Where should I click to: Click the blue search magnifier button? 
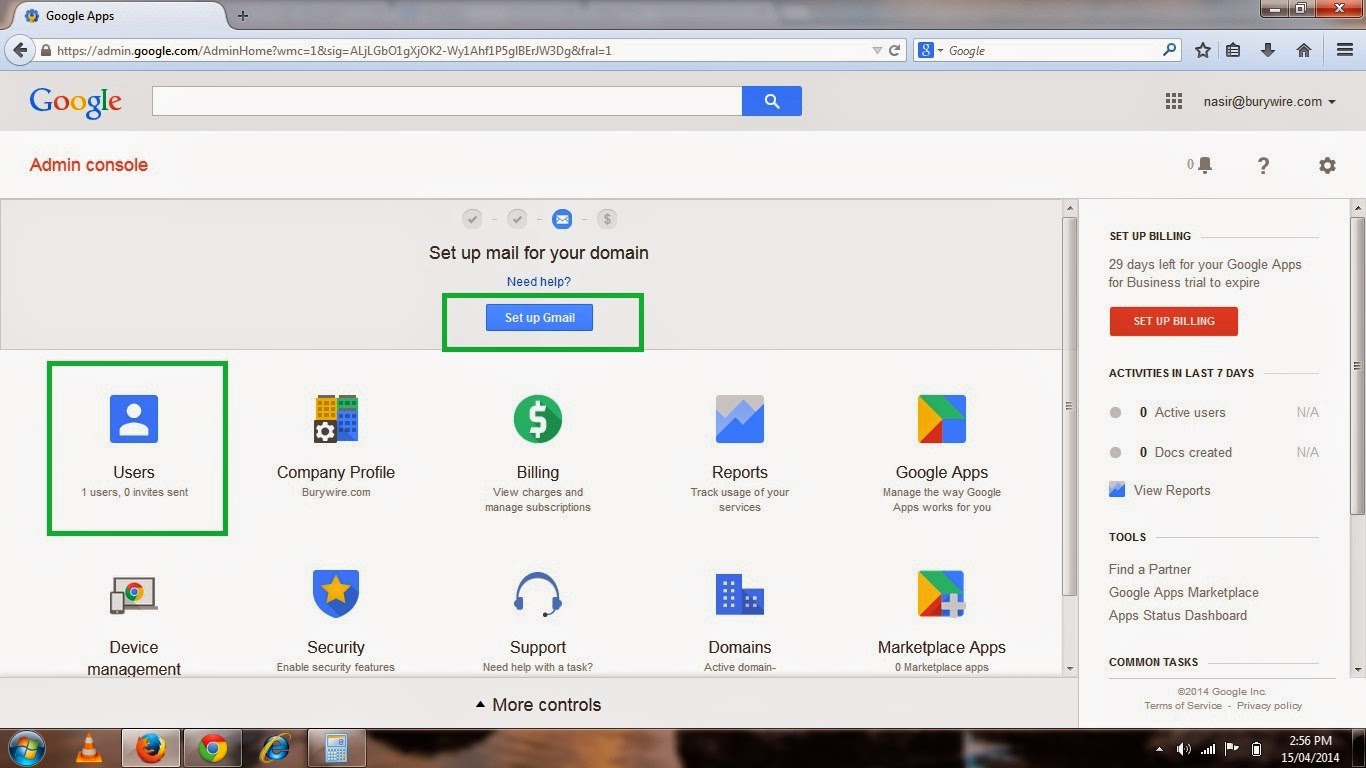point(771,101)
